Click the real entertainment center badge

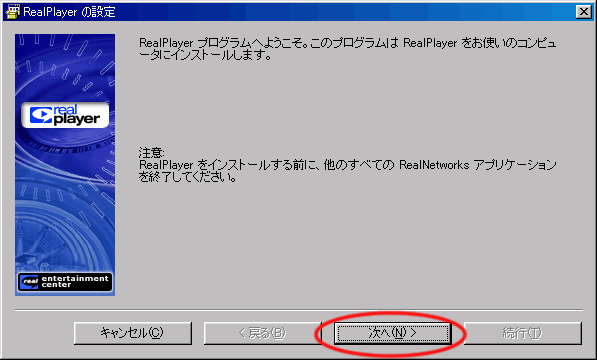coord(65,282)
